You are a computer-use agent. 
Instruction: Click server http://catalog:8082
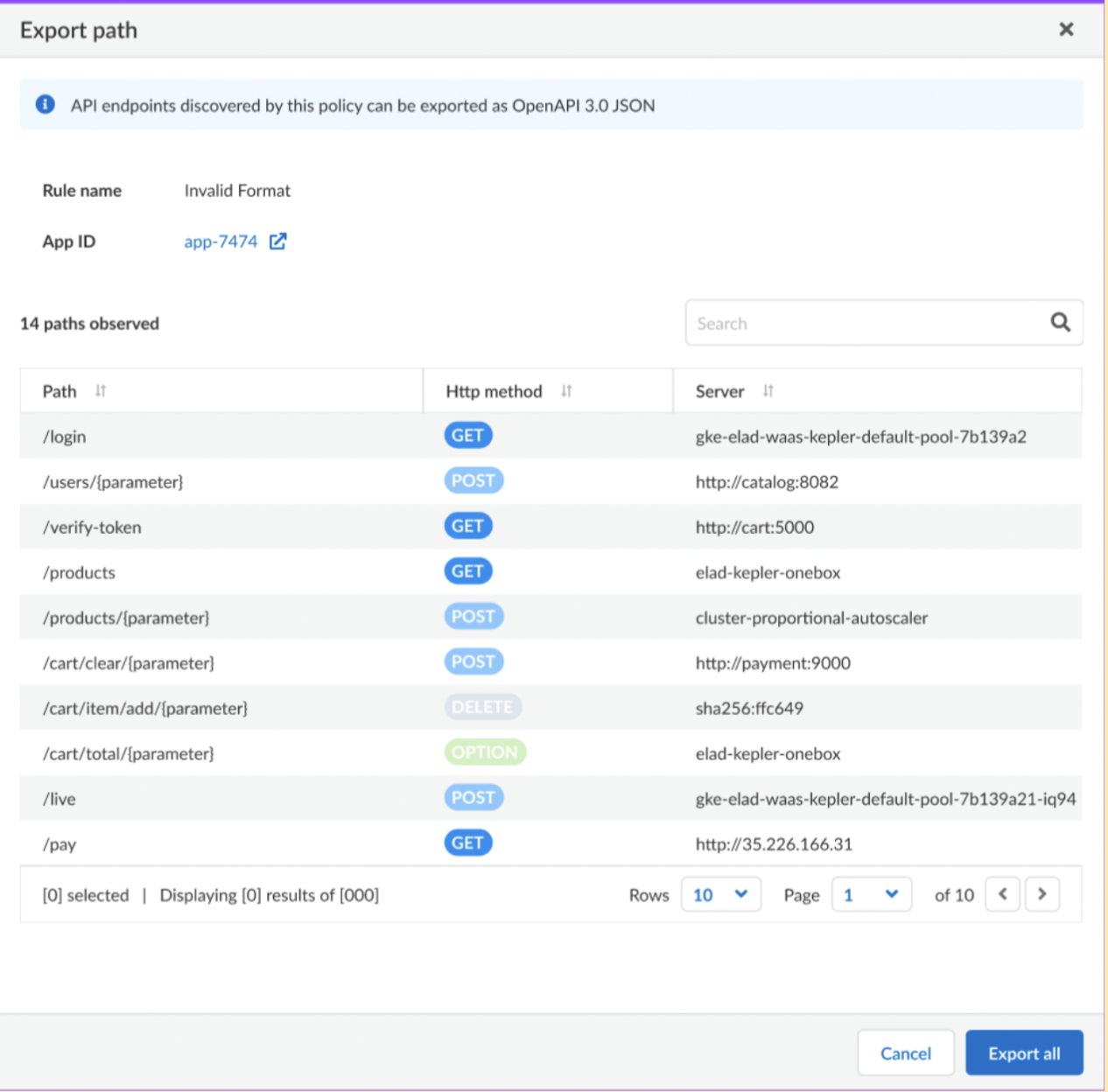(767, 482)
